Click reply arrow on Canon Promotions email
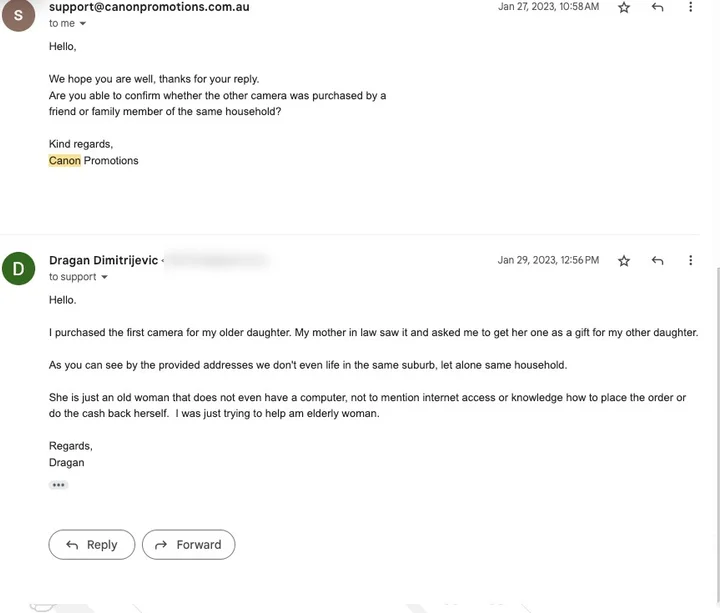 pos(657,7)
